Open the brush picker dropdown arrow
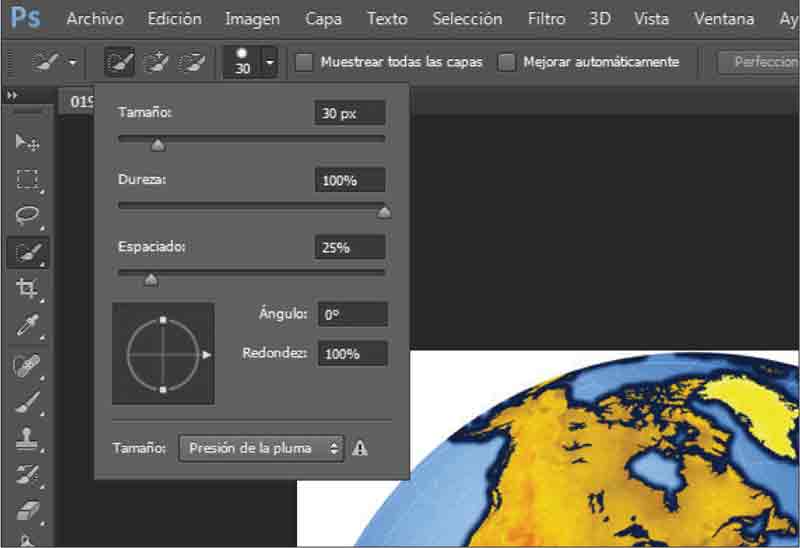 click(270, 63)
